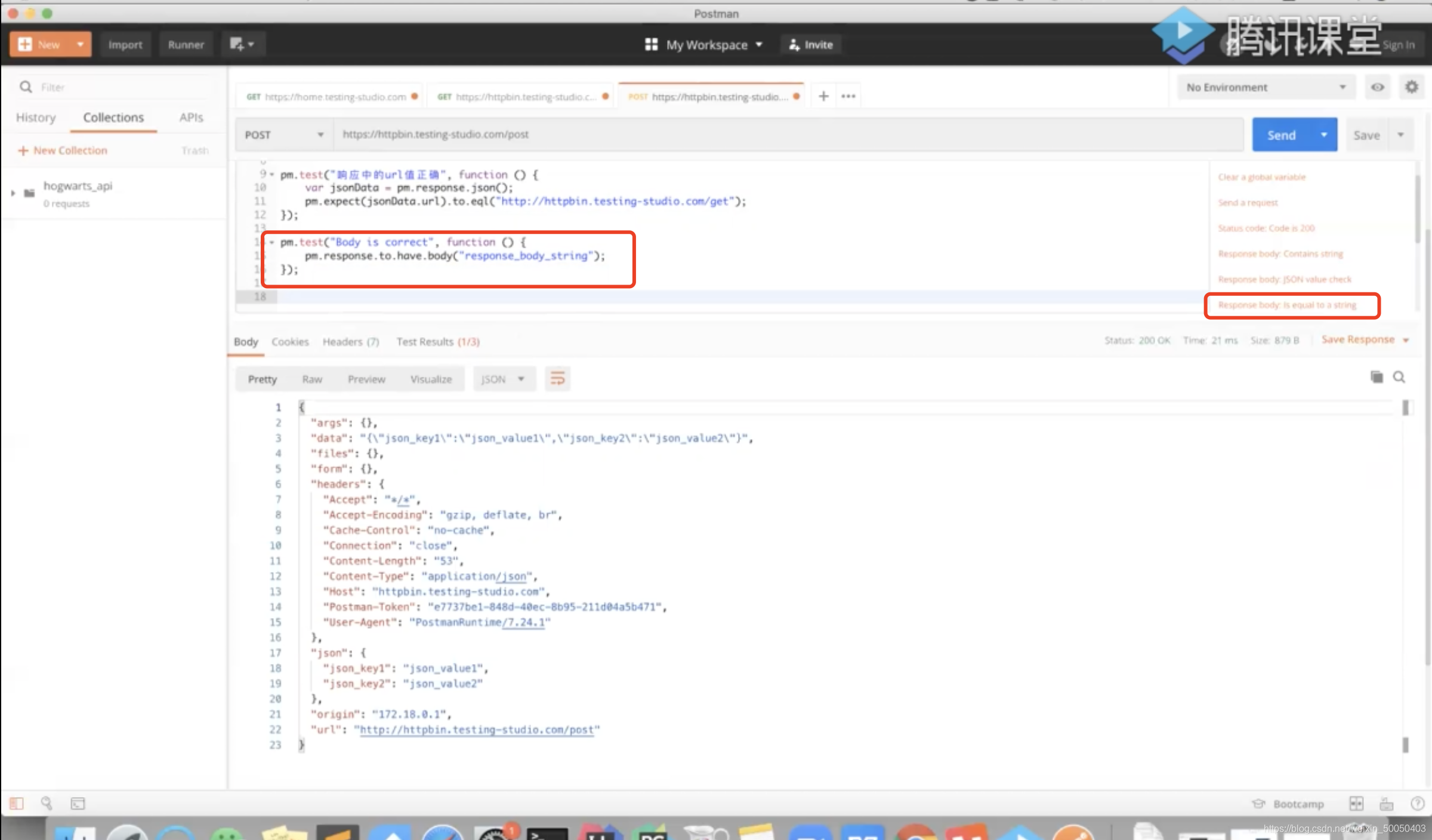The height and width of the screenshot is (840, 1432).
Task: Click the blue Send button
Action: pos(1281,135)
